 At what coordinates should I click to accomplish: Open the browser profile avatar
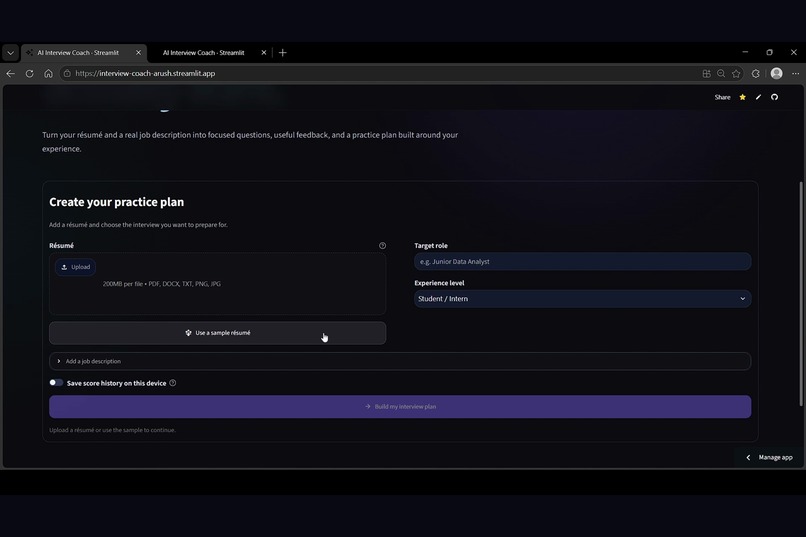pyautogui.click(x=776, y=73)
